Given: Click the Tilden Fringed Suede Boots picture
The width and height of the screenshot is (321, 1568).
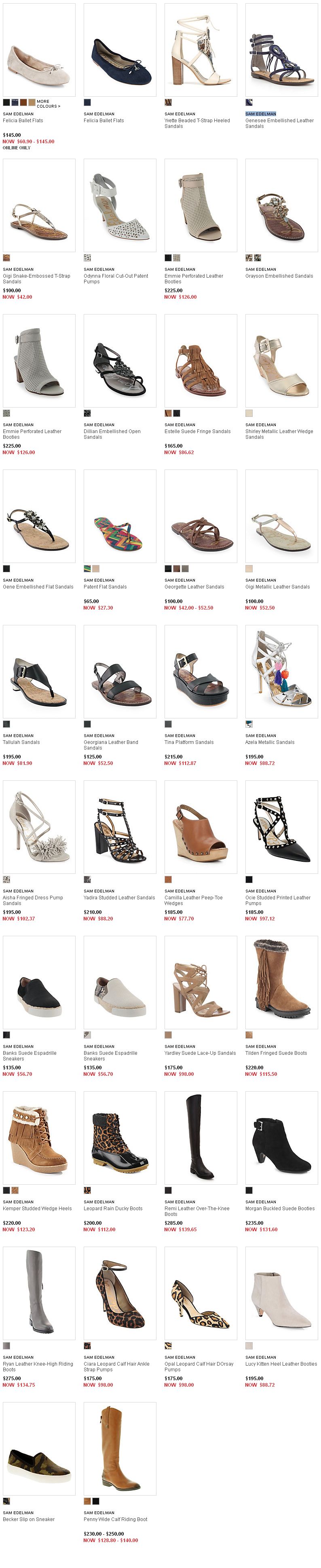Looking at the screenshot, I should click(281, 982).
